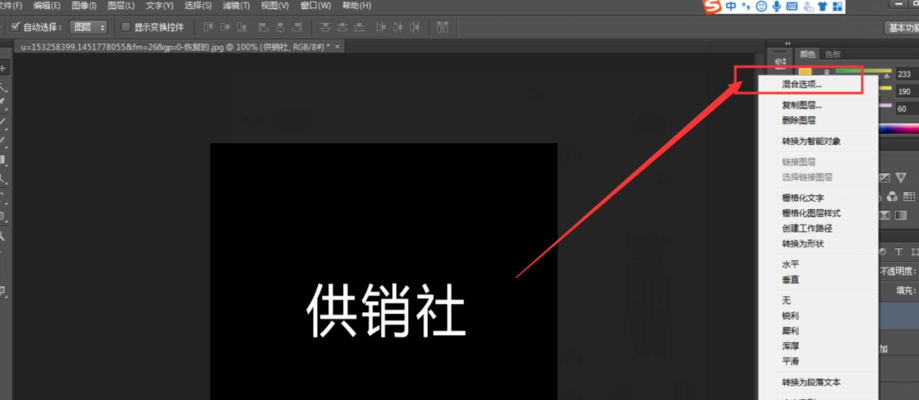The image size is (919, 400).
Task: Add a Channel Mixer adjustment (three circles icon)
Action: click(893, 196)
